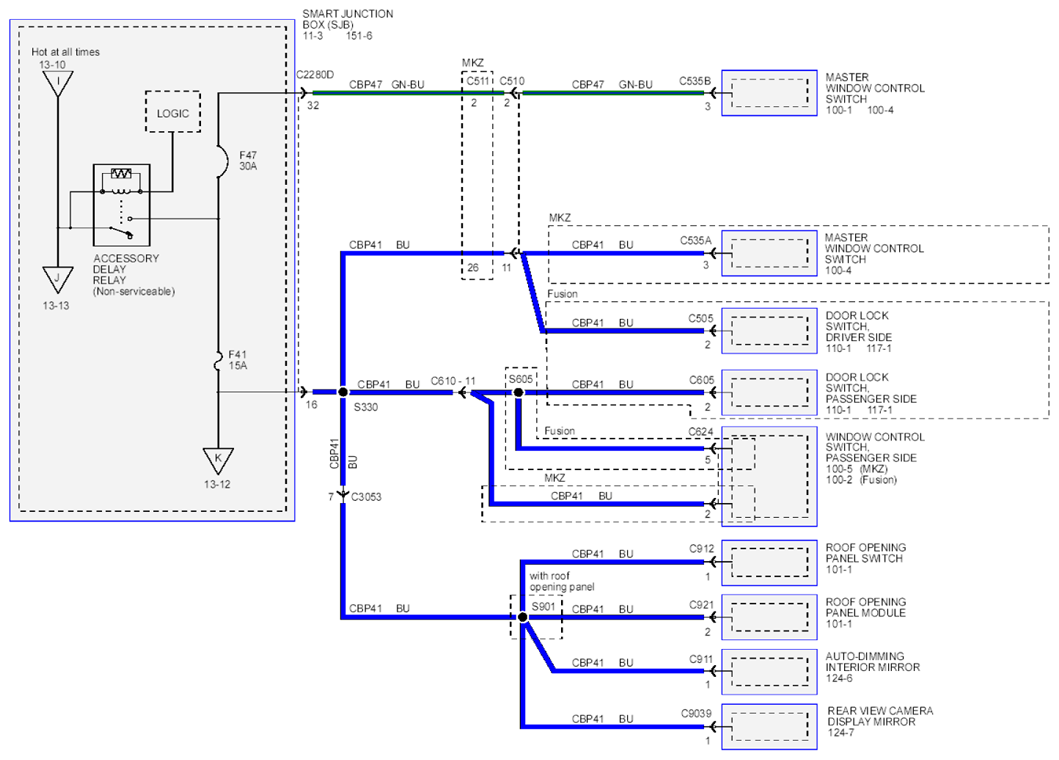Click the '11-3 151-6' reference under SJB title
The image size is (1059, 760).
click(337, 36)
